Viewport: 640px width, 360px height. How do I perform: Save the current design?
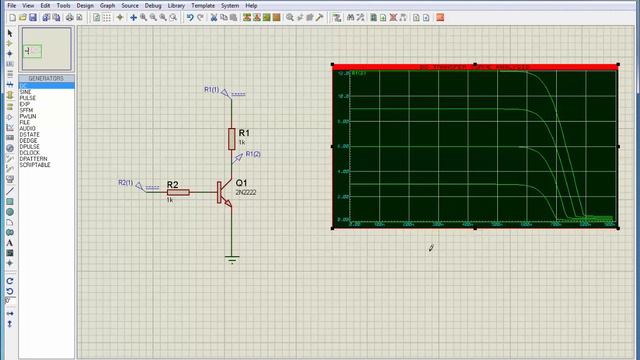click(x=33, y=18)
